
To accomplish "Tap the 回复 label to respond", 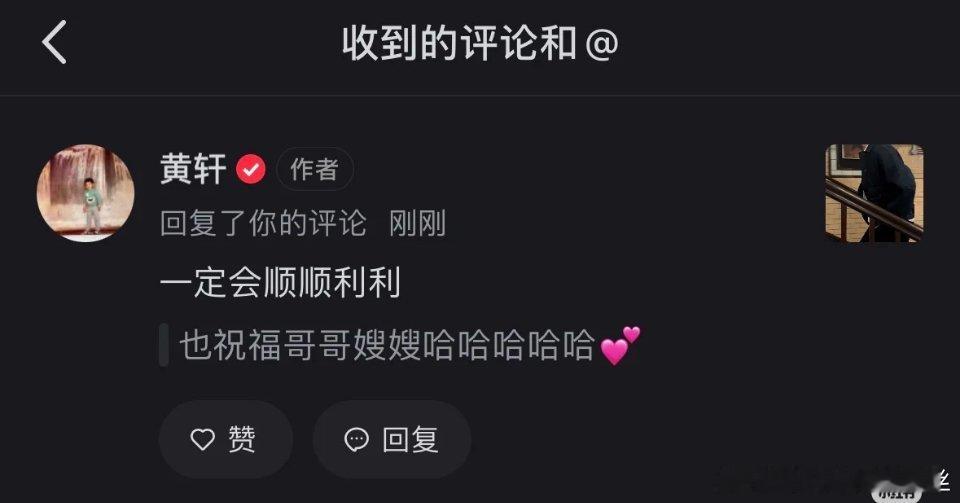I will coord(410,439).
